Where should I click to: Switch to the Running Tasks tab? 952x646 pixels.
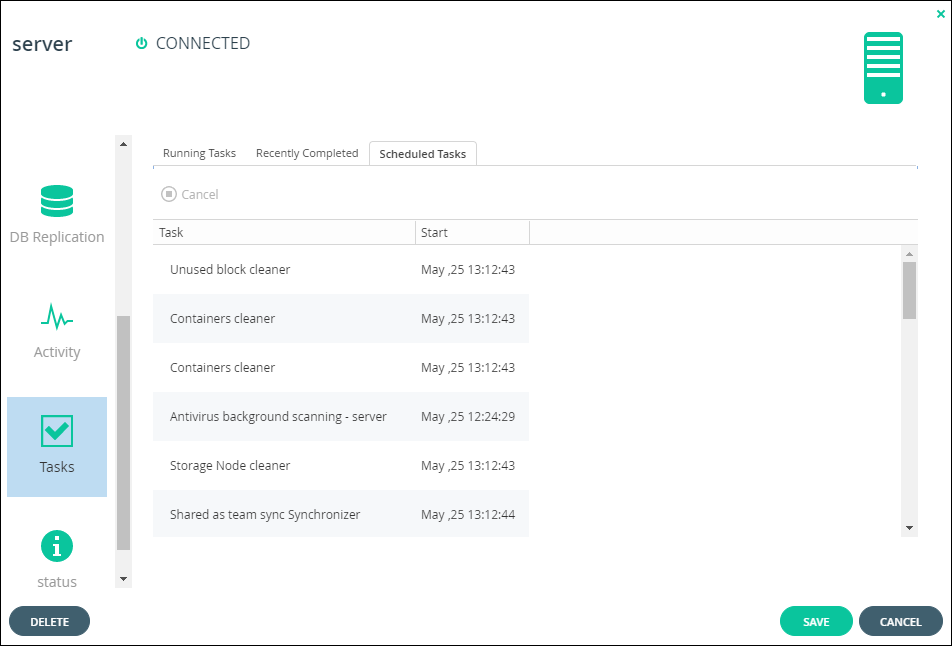[x=199, y=153]
